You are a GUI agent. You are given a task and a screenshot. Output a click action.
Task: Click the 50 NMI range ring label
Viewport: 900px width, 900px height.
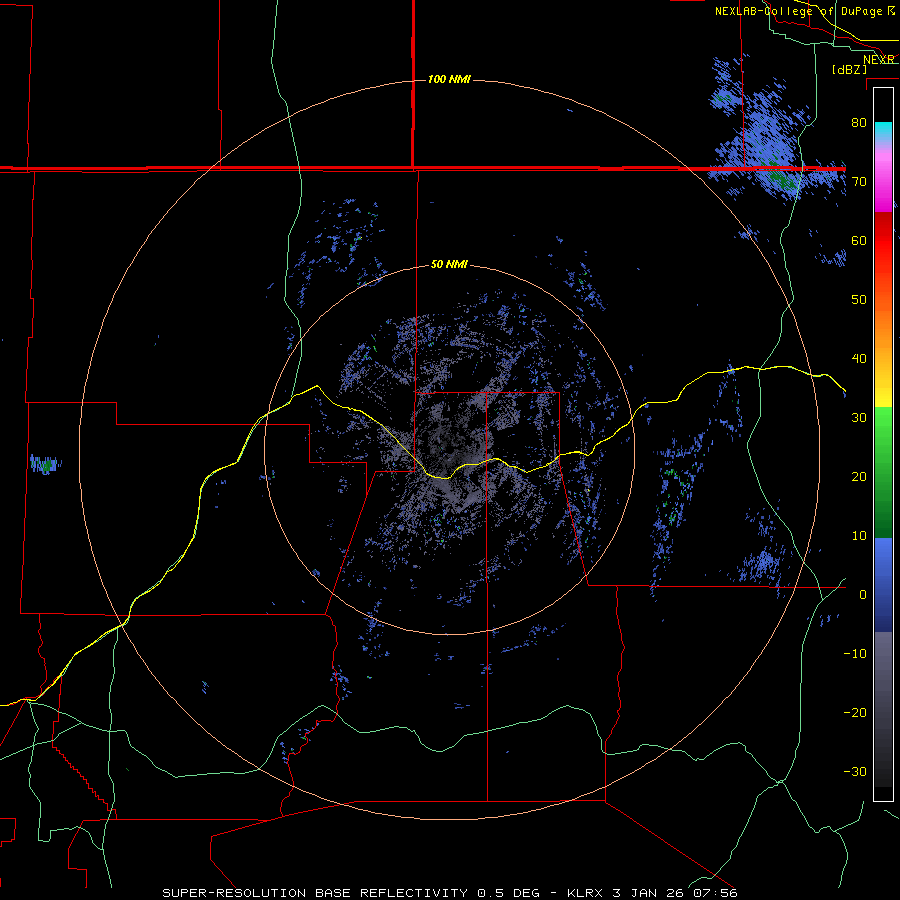click(x=449, y=265)
